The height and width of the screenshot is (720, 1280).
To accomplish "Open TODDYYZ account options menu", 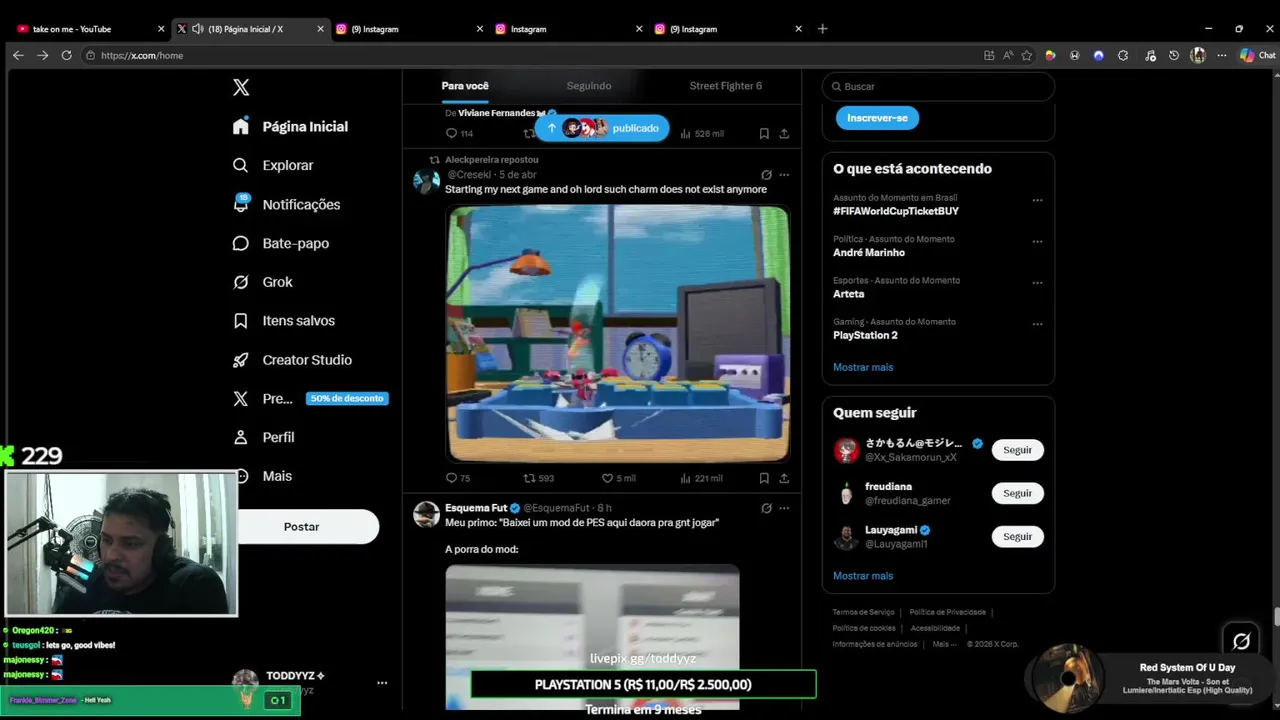I will click(x=381, y=683).
